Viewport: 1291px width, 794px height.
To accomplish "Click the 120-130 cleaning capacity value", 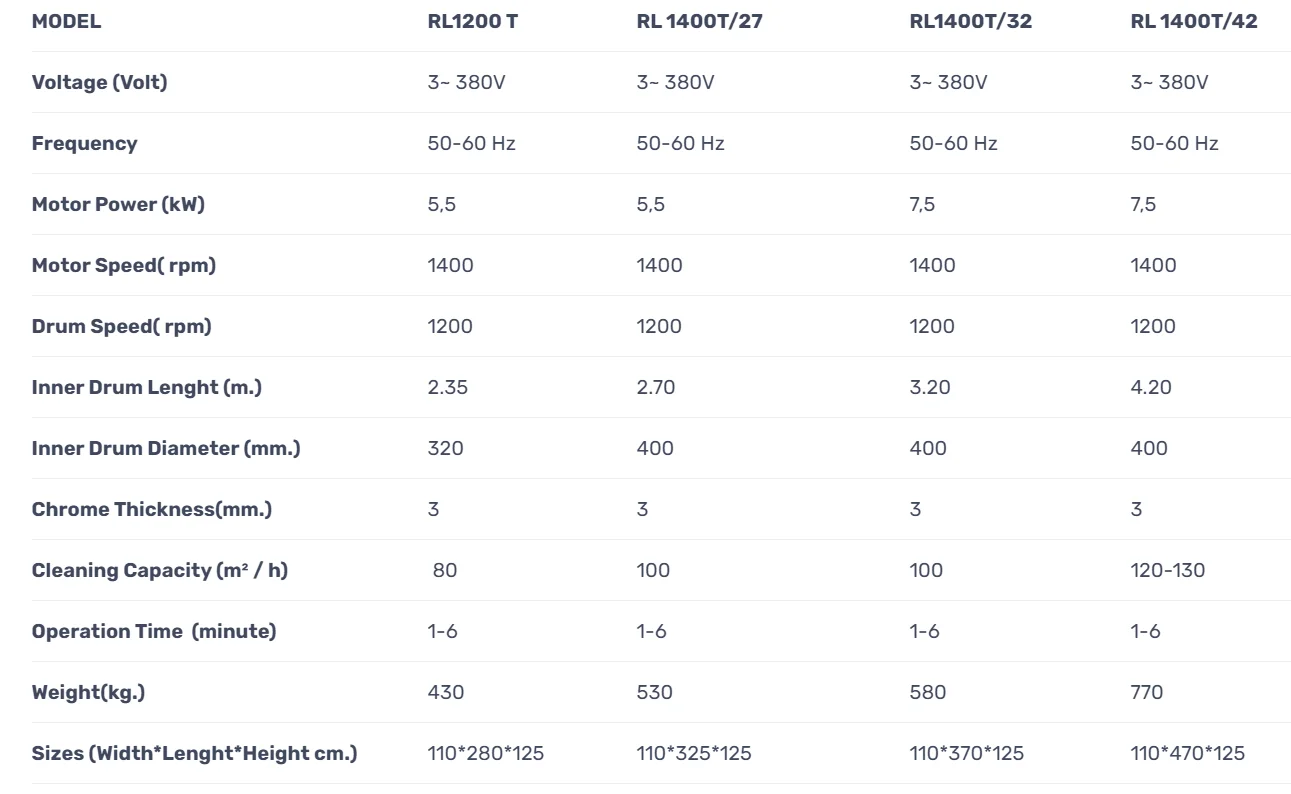I will click(1167, 570).
